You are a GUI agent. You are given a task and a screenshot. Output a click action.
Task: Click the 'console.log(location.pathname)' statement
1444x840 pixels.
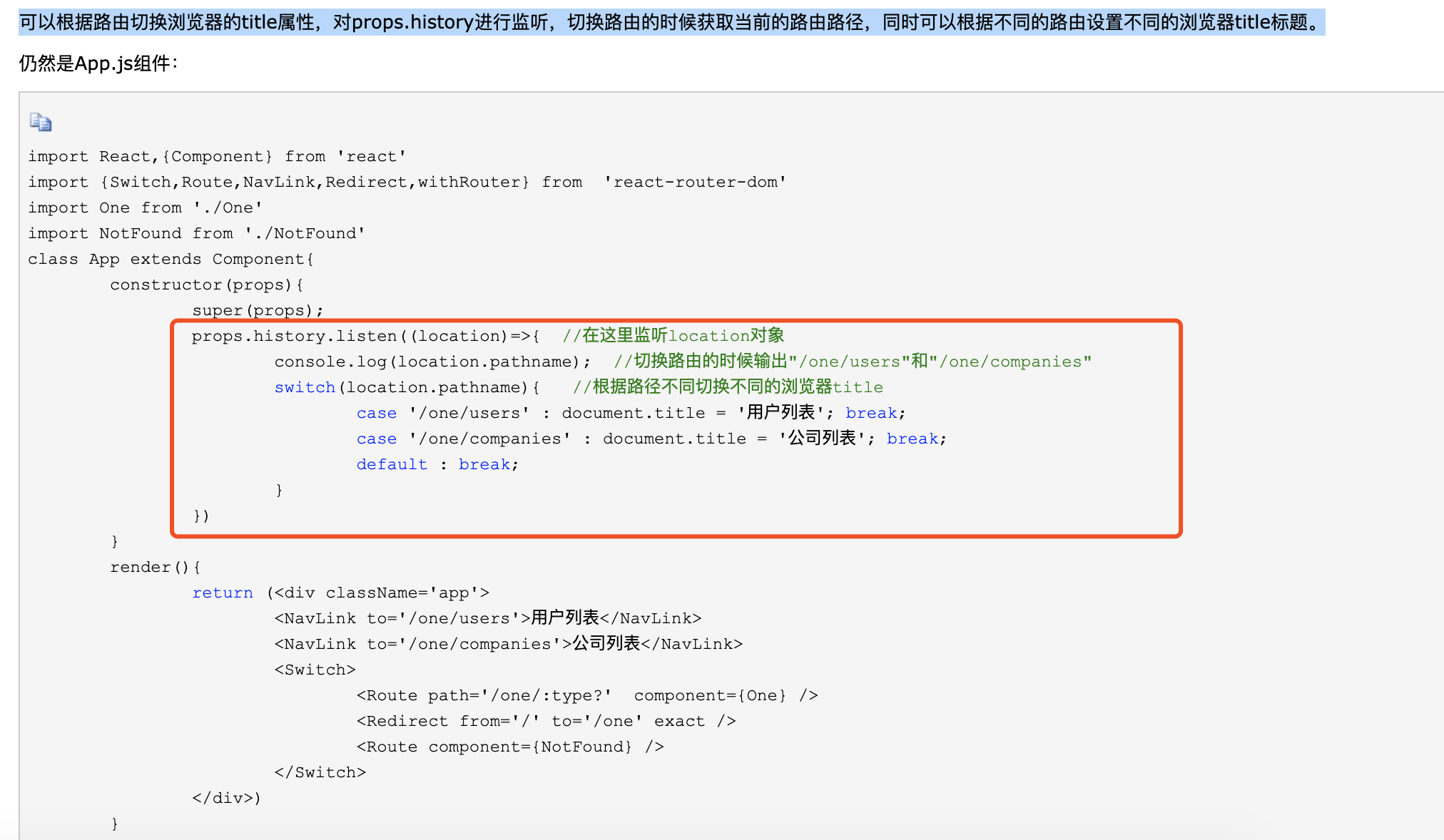[432, 362]
